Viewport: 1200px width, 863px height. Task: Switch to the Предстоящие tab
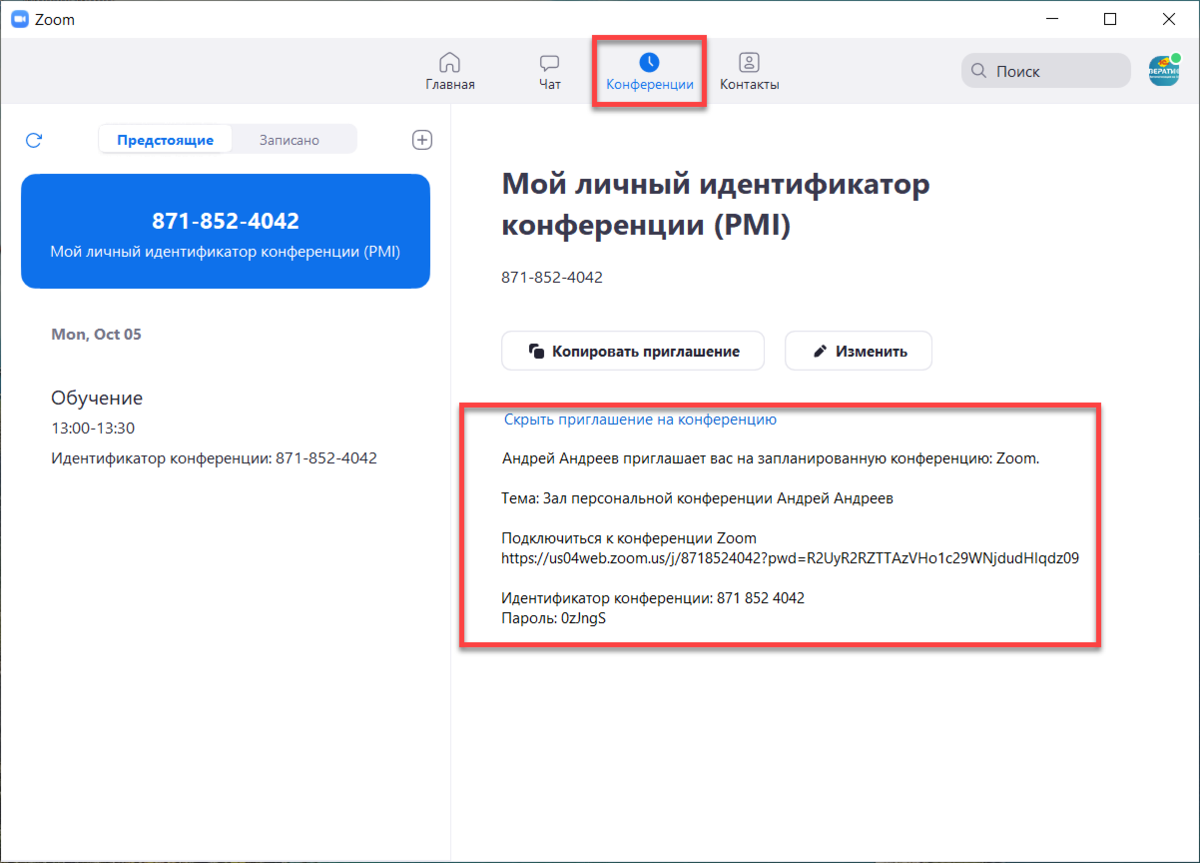(165, 140)
